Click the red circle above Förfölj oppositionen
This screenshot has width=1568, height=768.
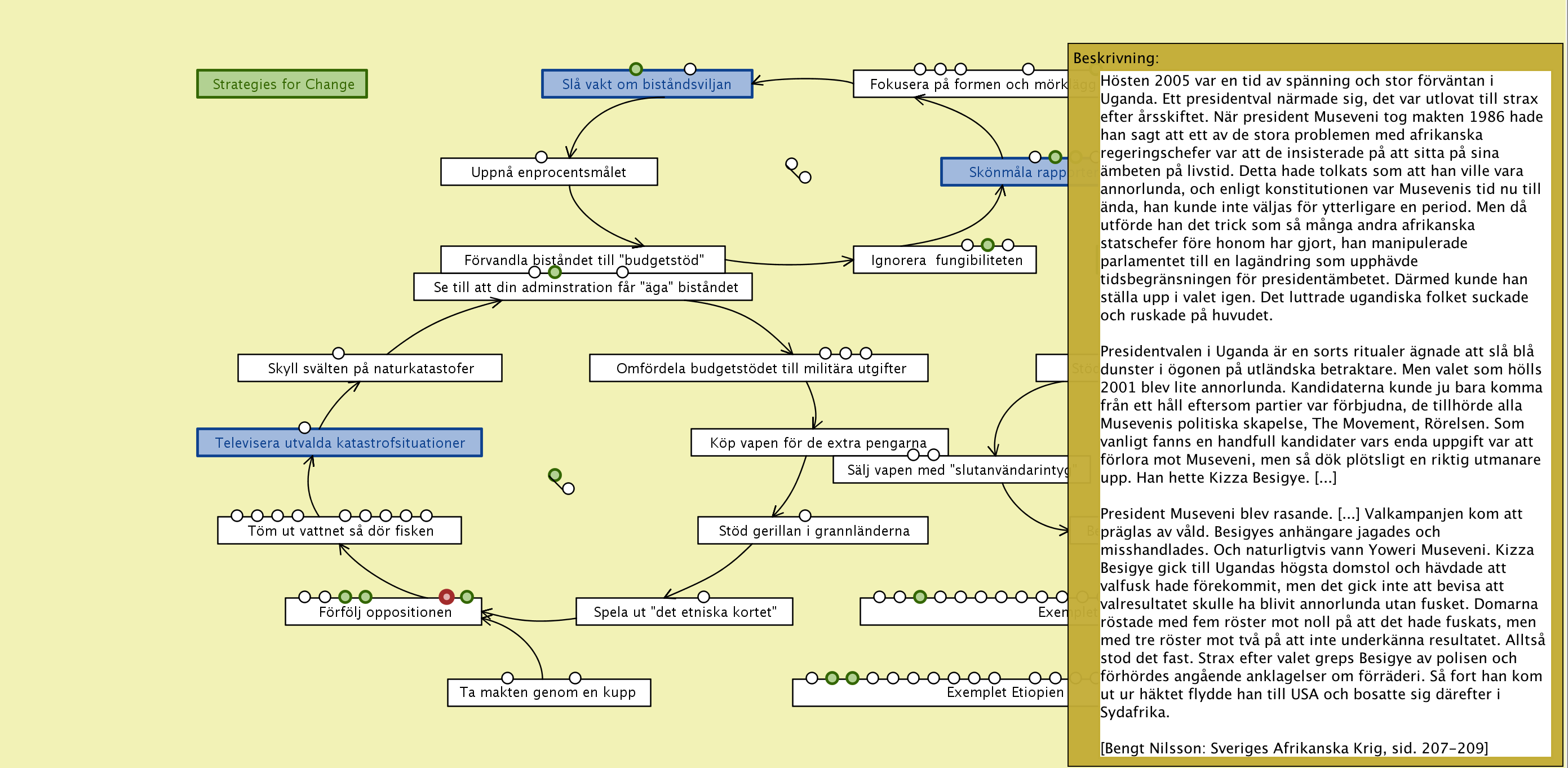coord(446,596)
